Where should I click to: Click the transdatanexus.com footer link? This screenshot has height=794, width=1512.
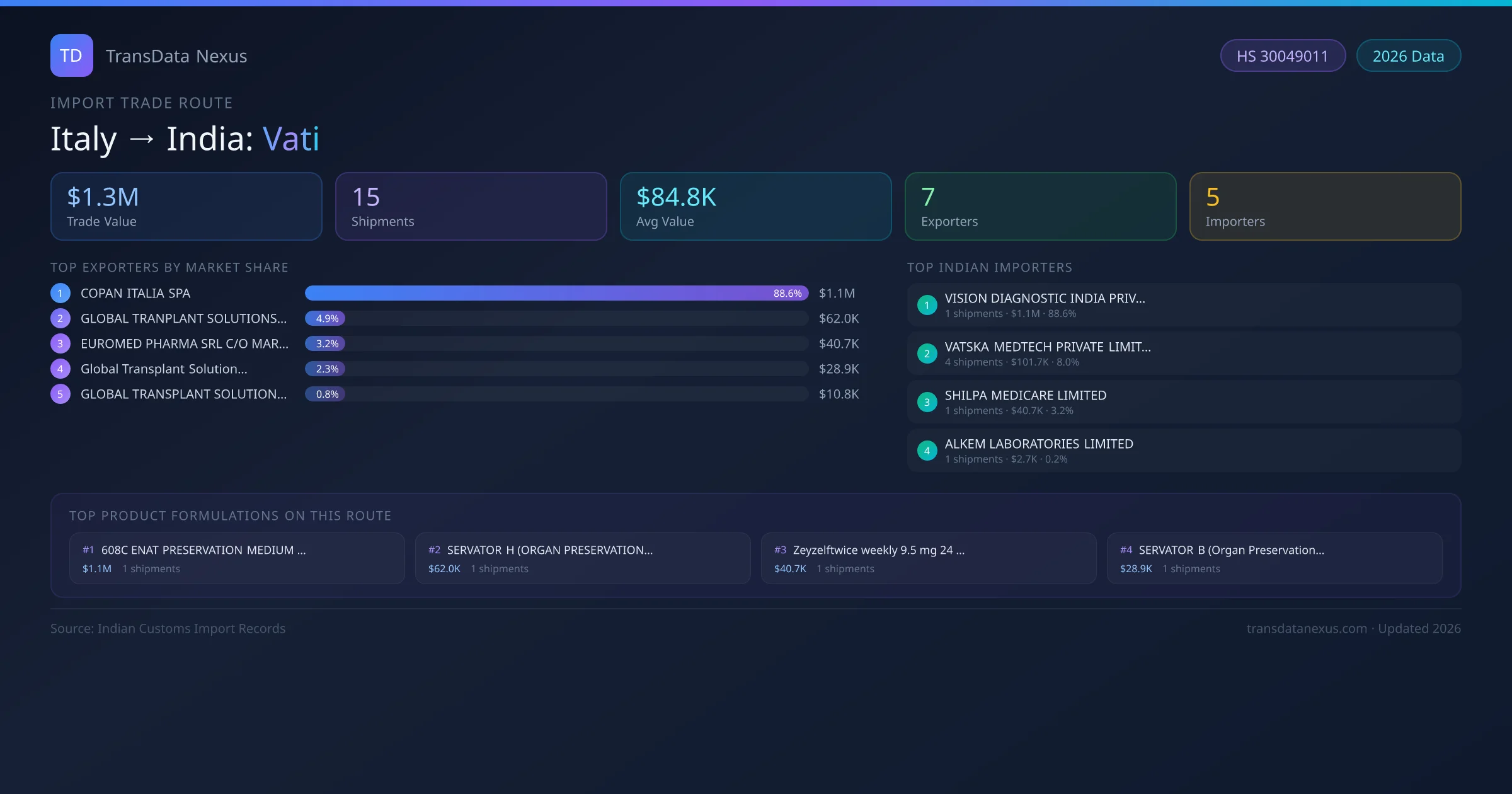[x=1307, y=628]
